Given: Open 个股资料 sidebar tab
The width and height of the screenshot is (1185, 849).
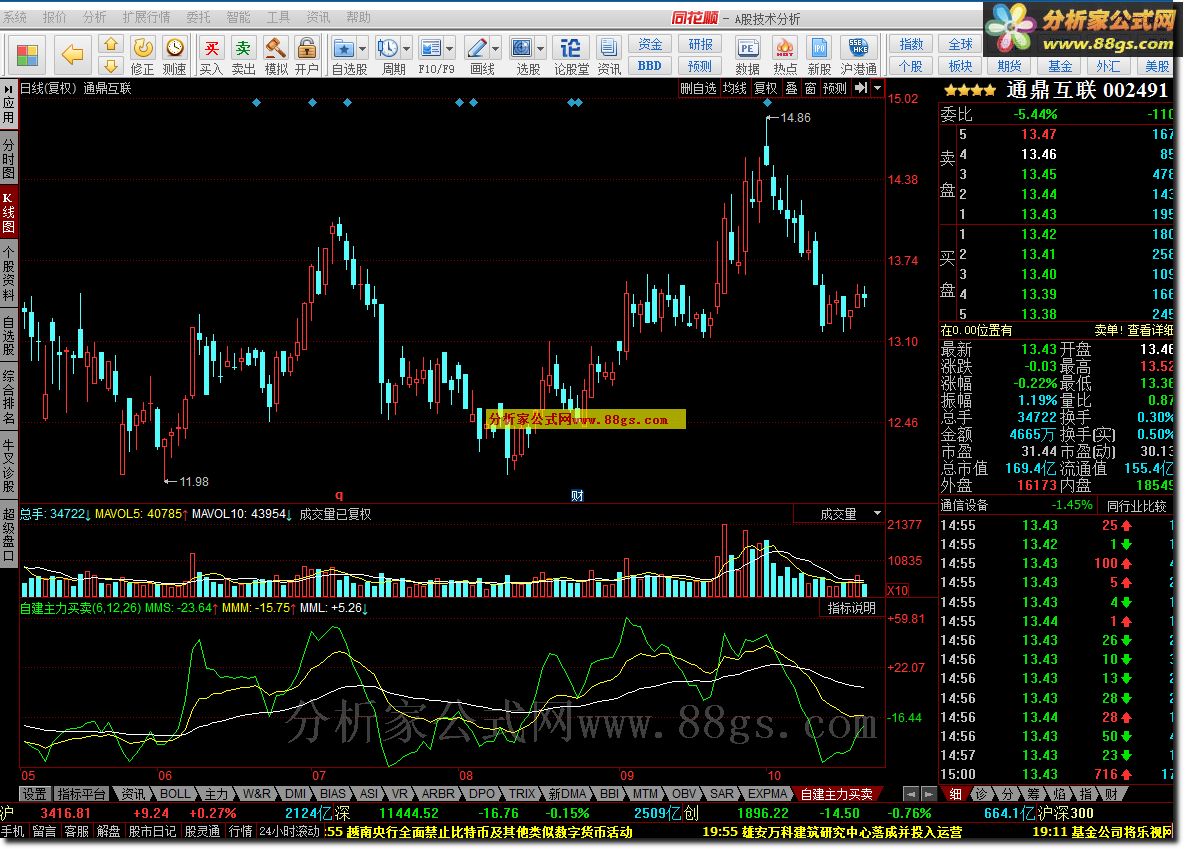Looking at the screenshot, I should click(x=8, y=274).
